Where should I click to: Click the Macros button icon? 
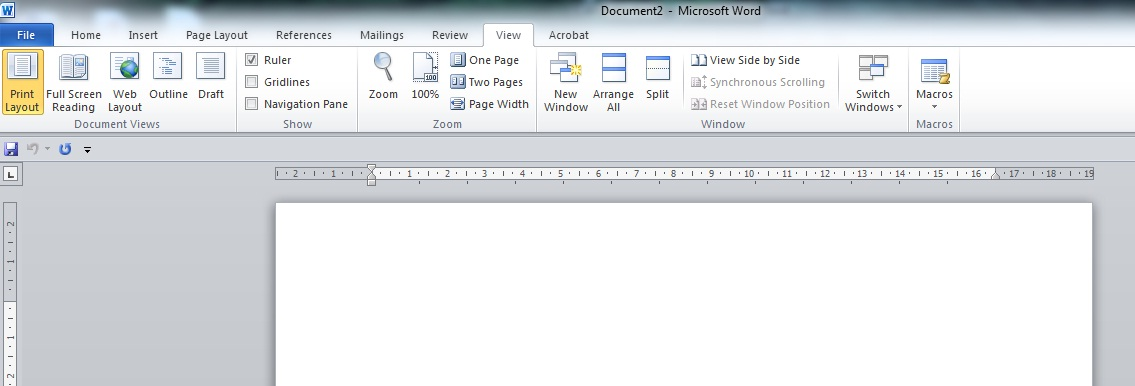[x=934, y=71]
